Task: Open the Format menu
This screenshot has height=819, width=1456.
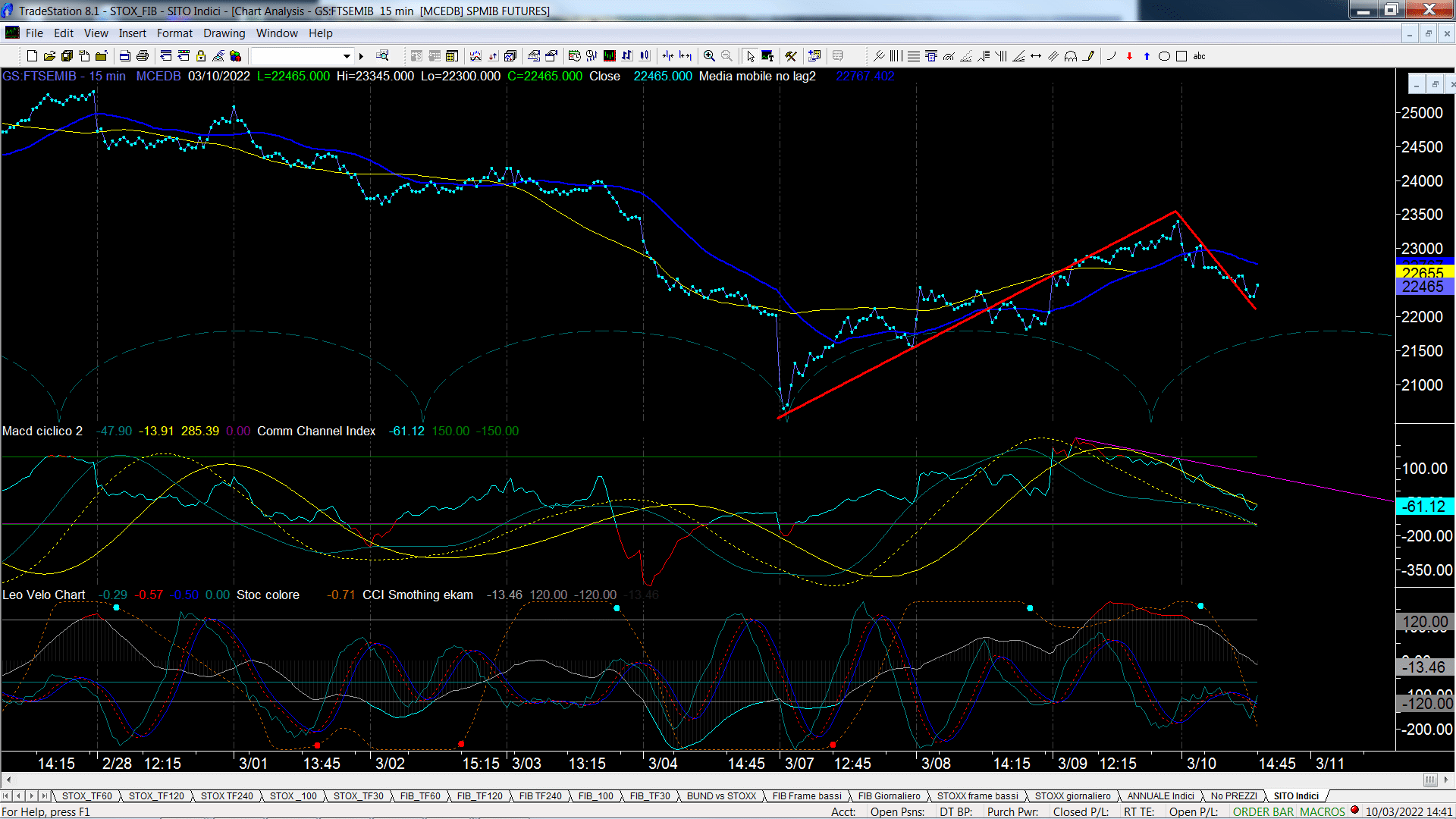Action: coord(174,33)
